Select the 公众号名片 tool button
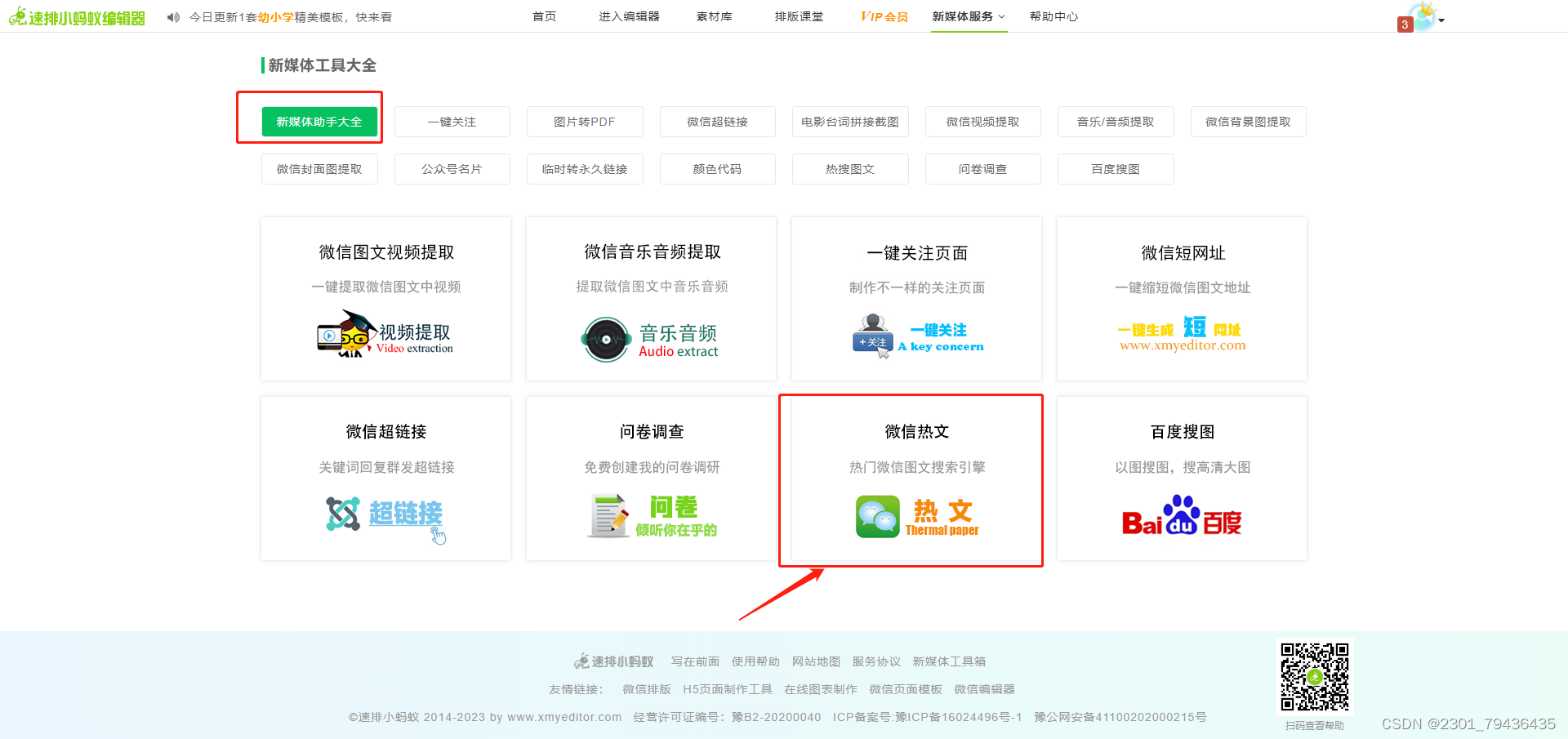This screenshot has width=1568, height=739. [452, 169]
